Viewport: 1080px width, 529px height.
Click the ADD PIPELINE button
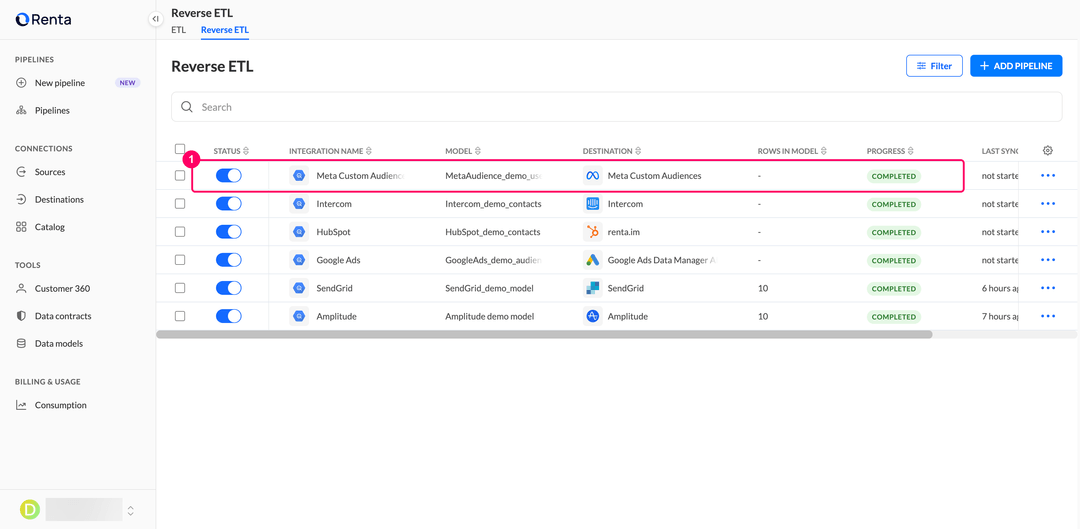click(x=1016, y=66)
